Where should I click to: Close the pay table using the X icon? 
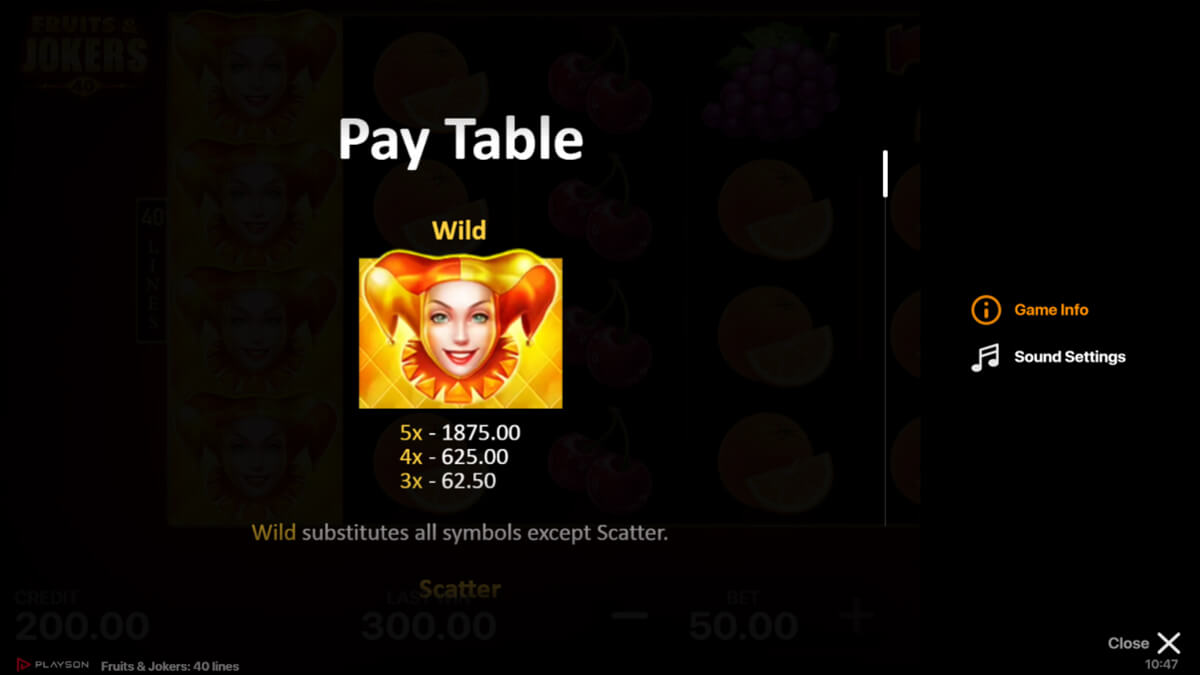click(1169, 643)
